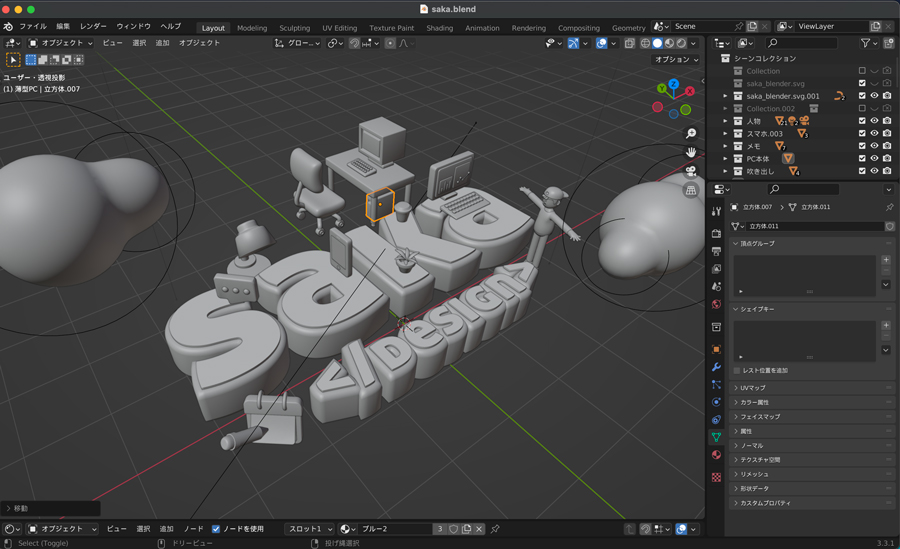The height and width of the screenshot is (549, 900).
Task: Enable レスト位置を追加 checkbox
Action: (738, 370)
